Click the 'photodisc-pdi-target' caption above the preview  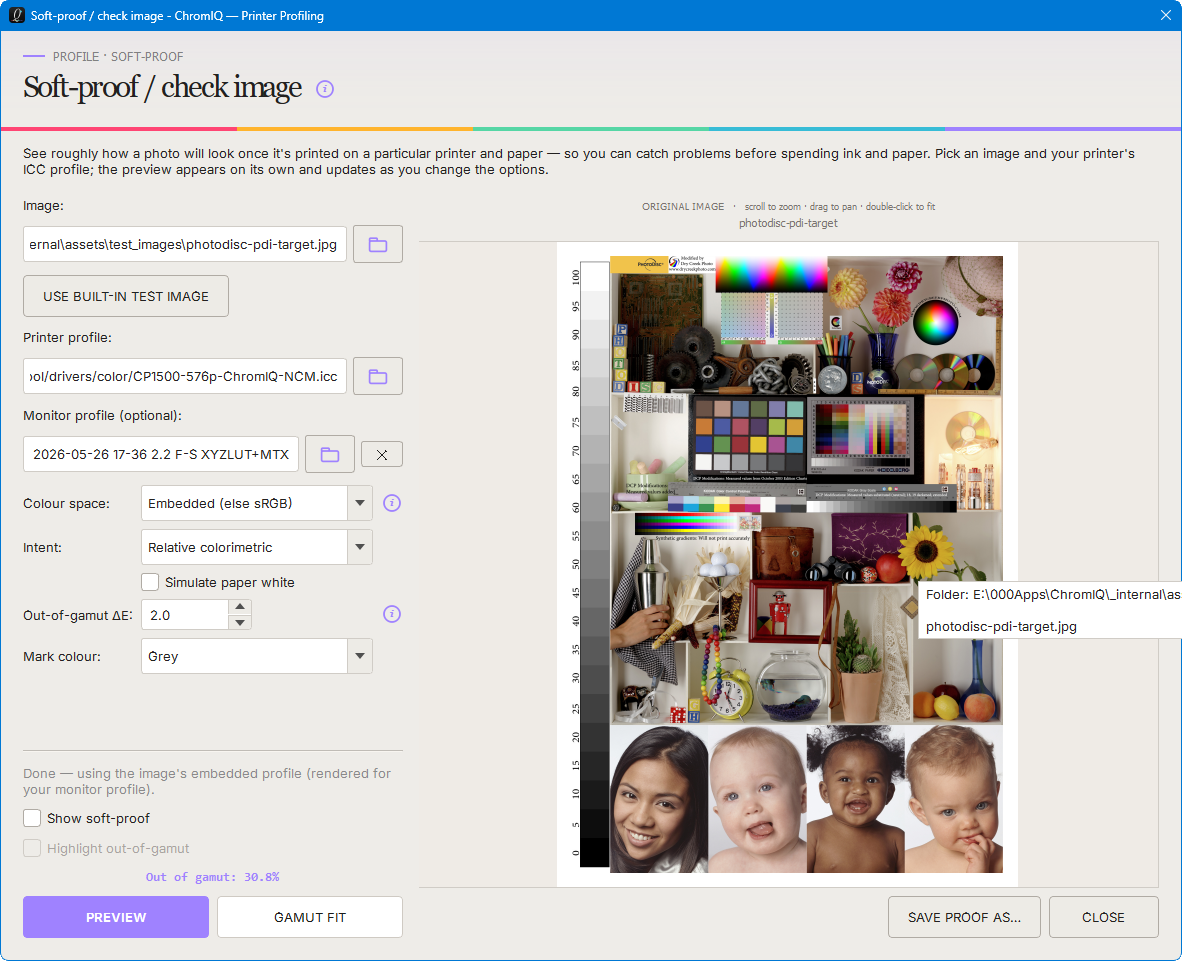(x=789, y=223)
